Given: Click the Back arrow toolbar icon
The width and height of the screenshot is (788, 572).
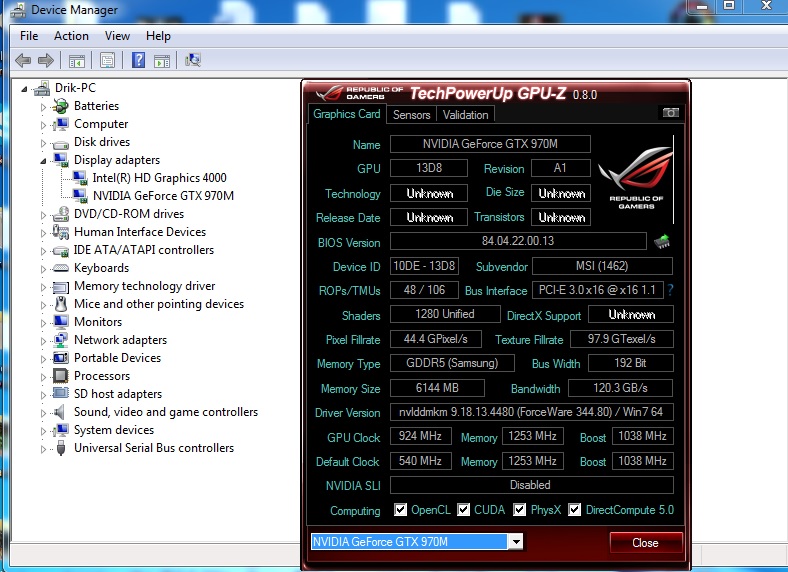Looking at the screenshot, I should tap(23, 61).
